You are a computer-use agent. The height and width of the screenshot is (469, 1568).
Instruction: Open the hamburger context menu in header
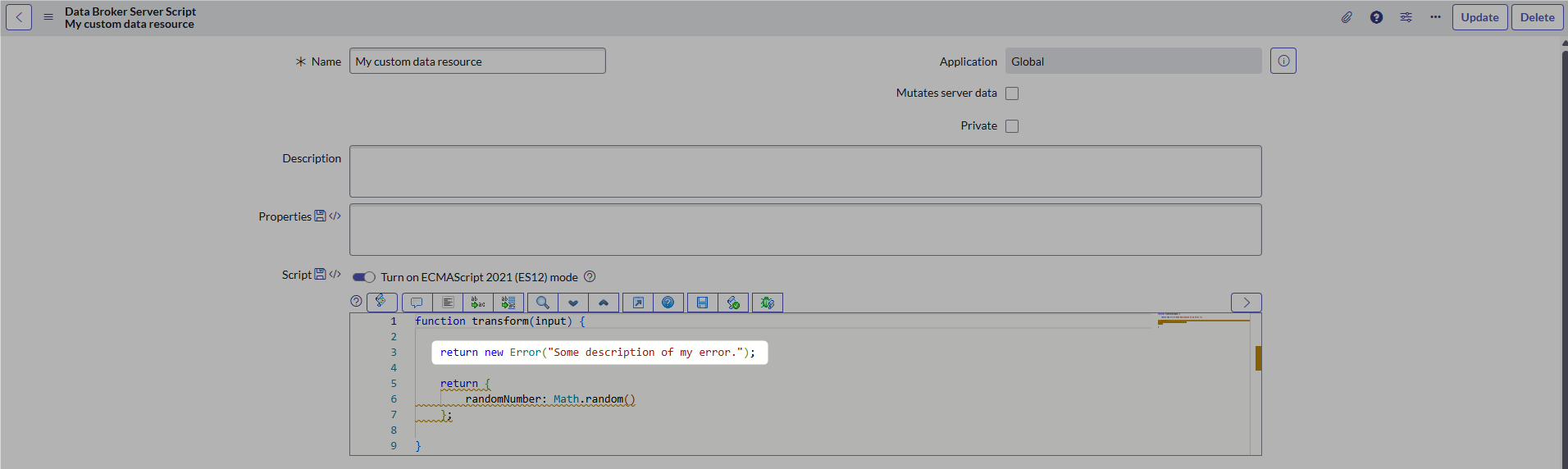tap(48, 17)
